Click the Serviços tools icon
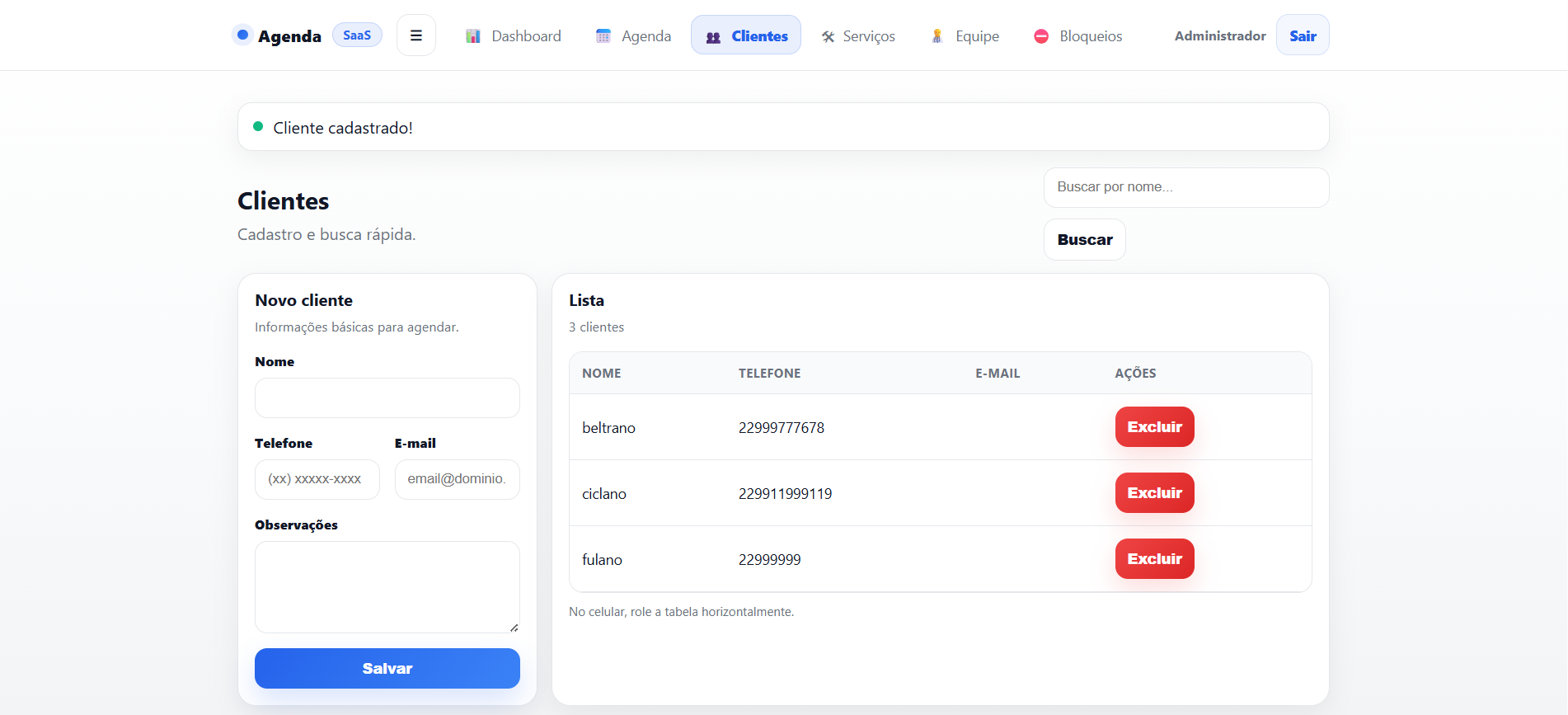Image resolution: width=1568 pixels, height=715 pixels. pyautogui.click(x=828, y=36)
